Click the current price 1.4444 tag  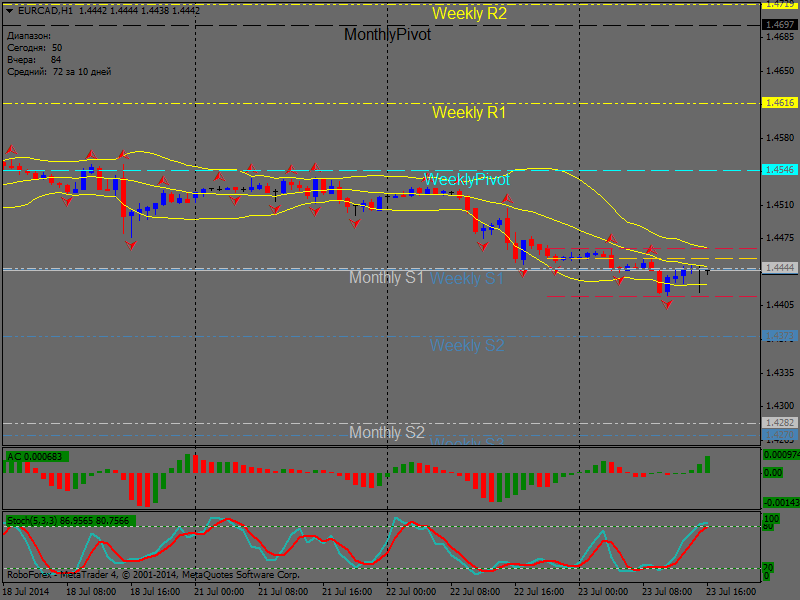tap(779, 268)
